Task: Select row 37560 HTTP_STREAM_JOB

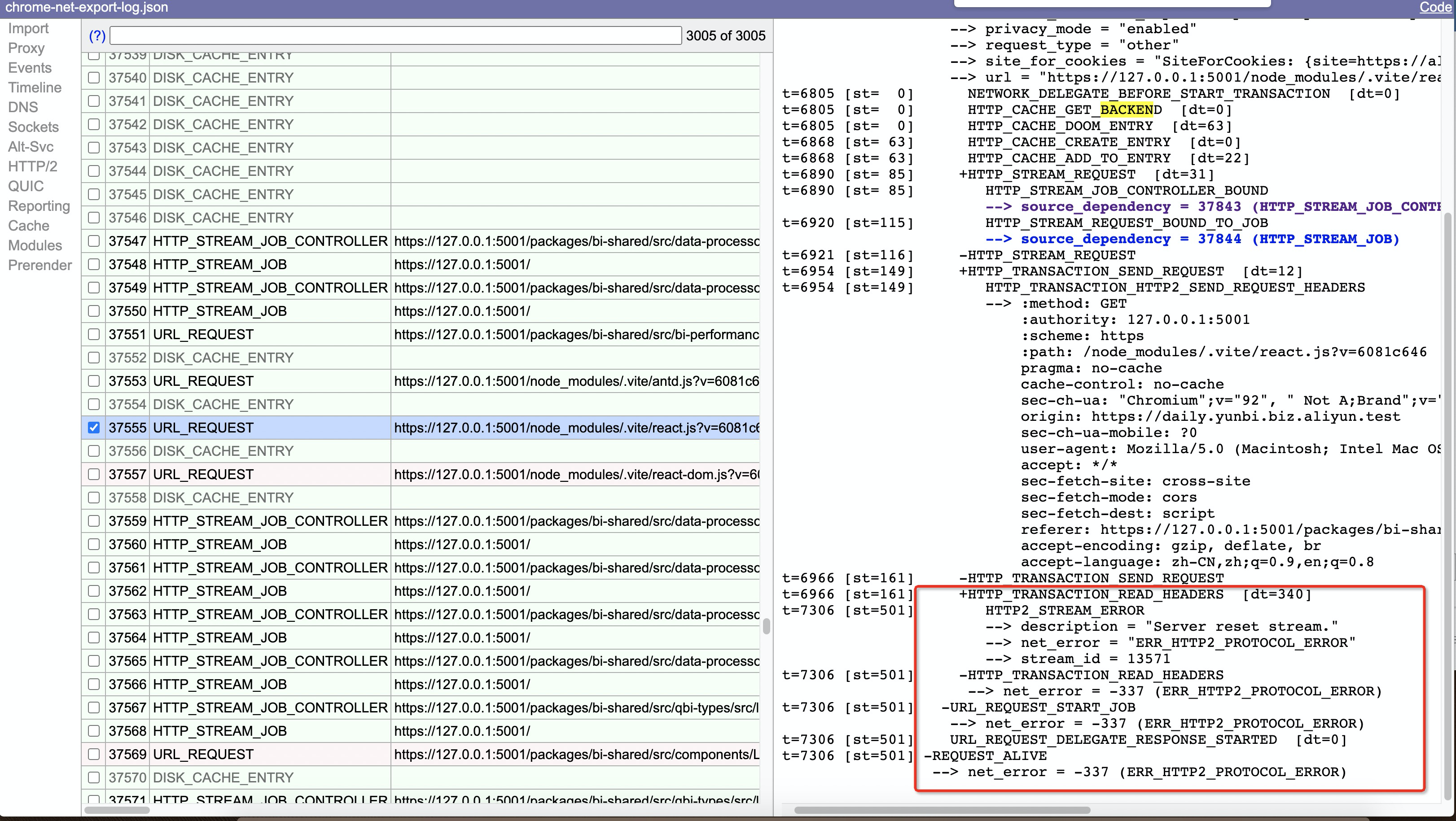Action: (x=421, y=544)
